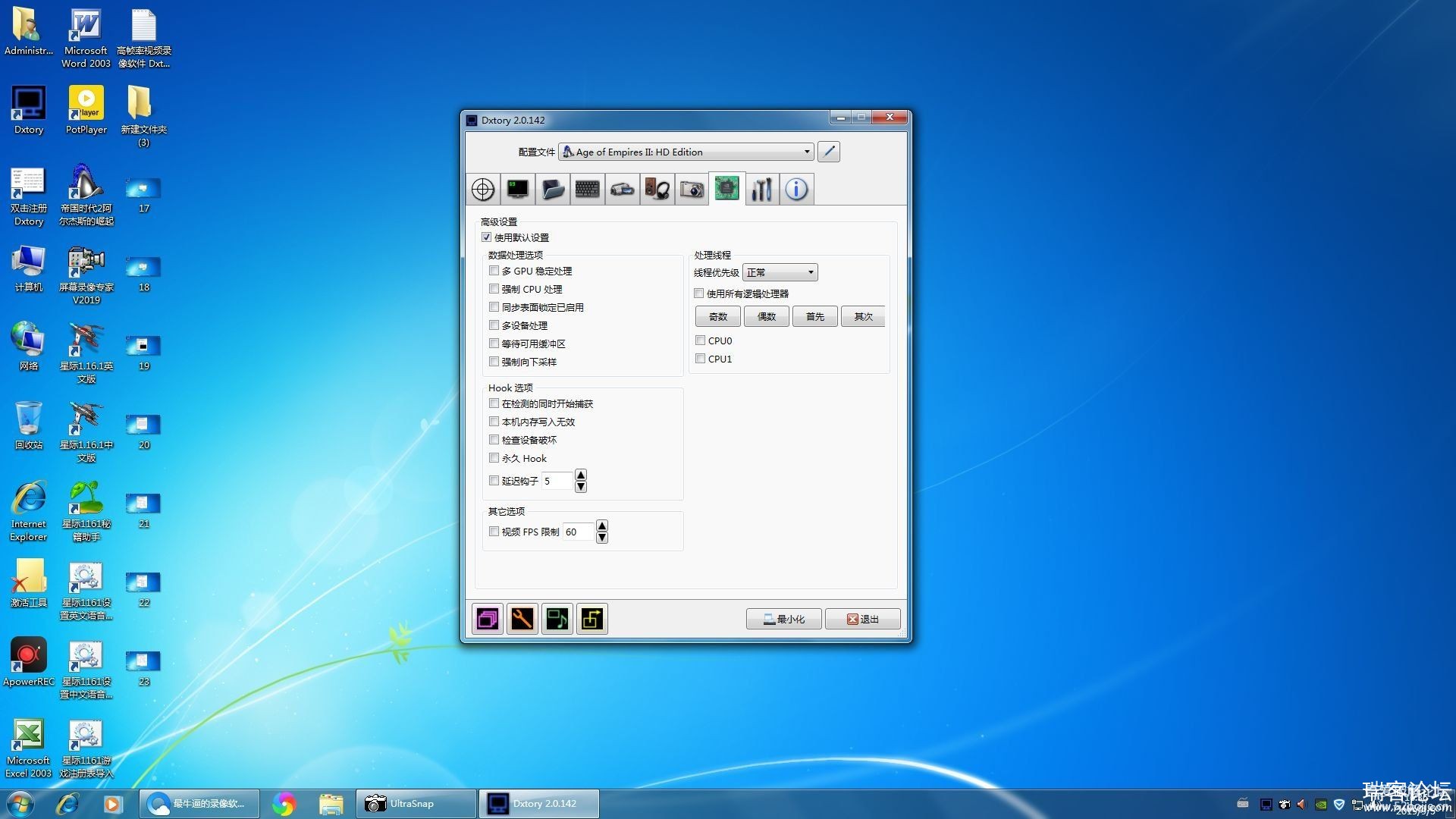Increase the delay hook value
The width and height of the screenshot is (1456, 819).
point(581,475)
